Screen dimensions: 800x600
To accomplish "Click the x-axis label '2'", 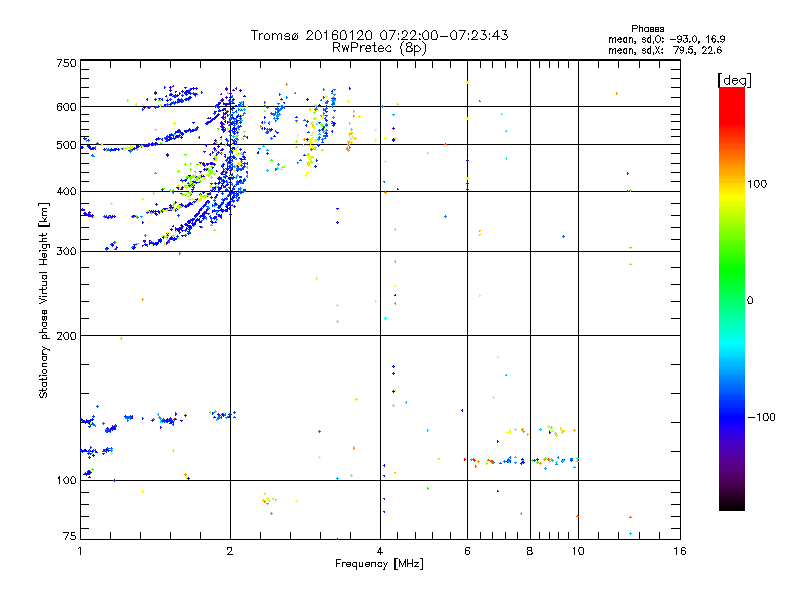I will click(230, 551).
